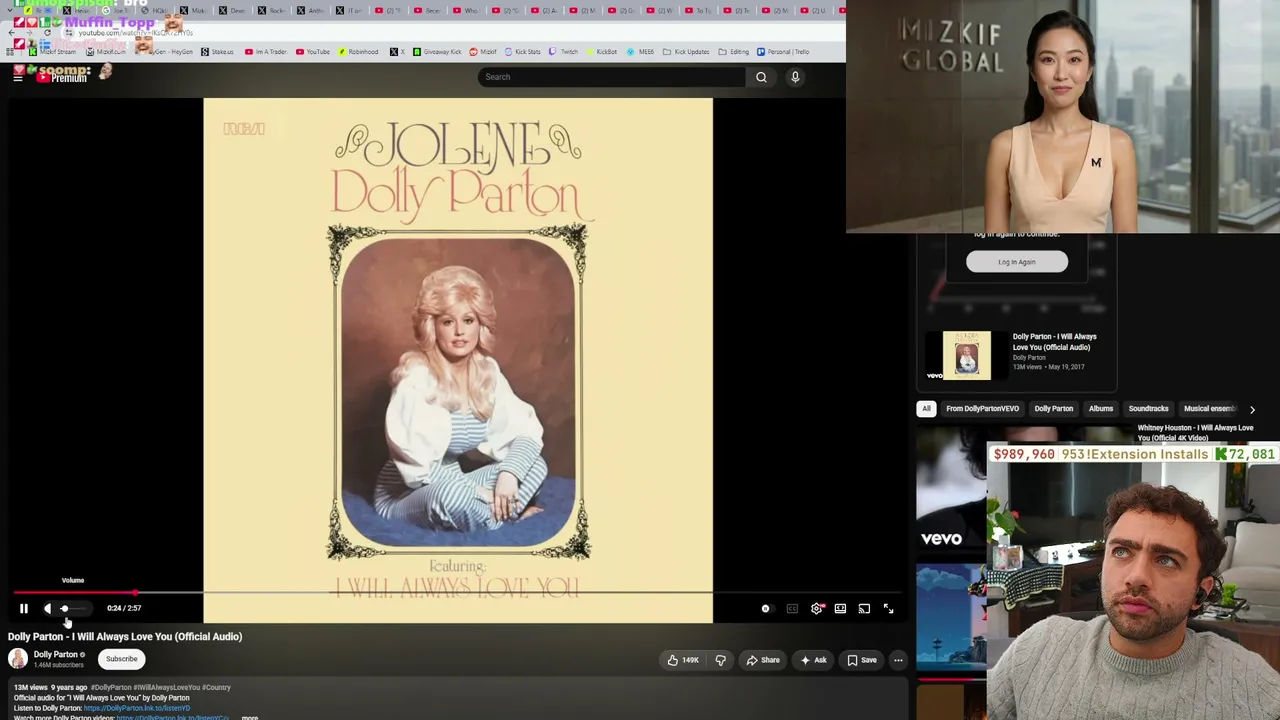Viewport: 1280px width, 720px height.
Task: Open the 'Personal | Trello' bookmark
Action: [783, 52]
